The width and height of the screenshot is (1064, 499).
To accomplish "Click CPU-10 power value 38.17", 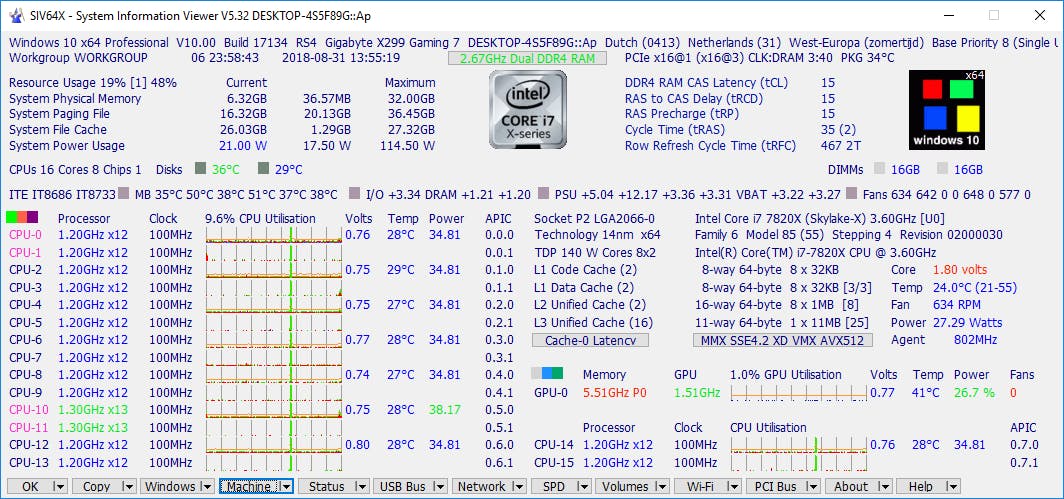I will (x=444, y=409).
